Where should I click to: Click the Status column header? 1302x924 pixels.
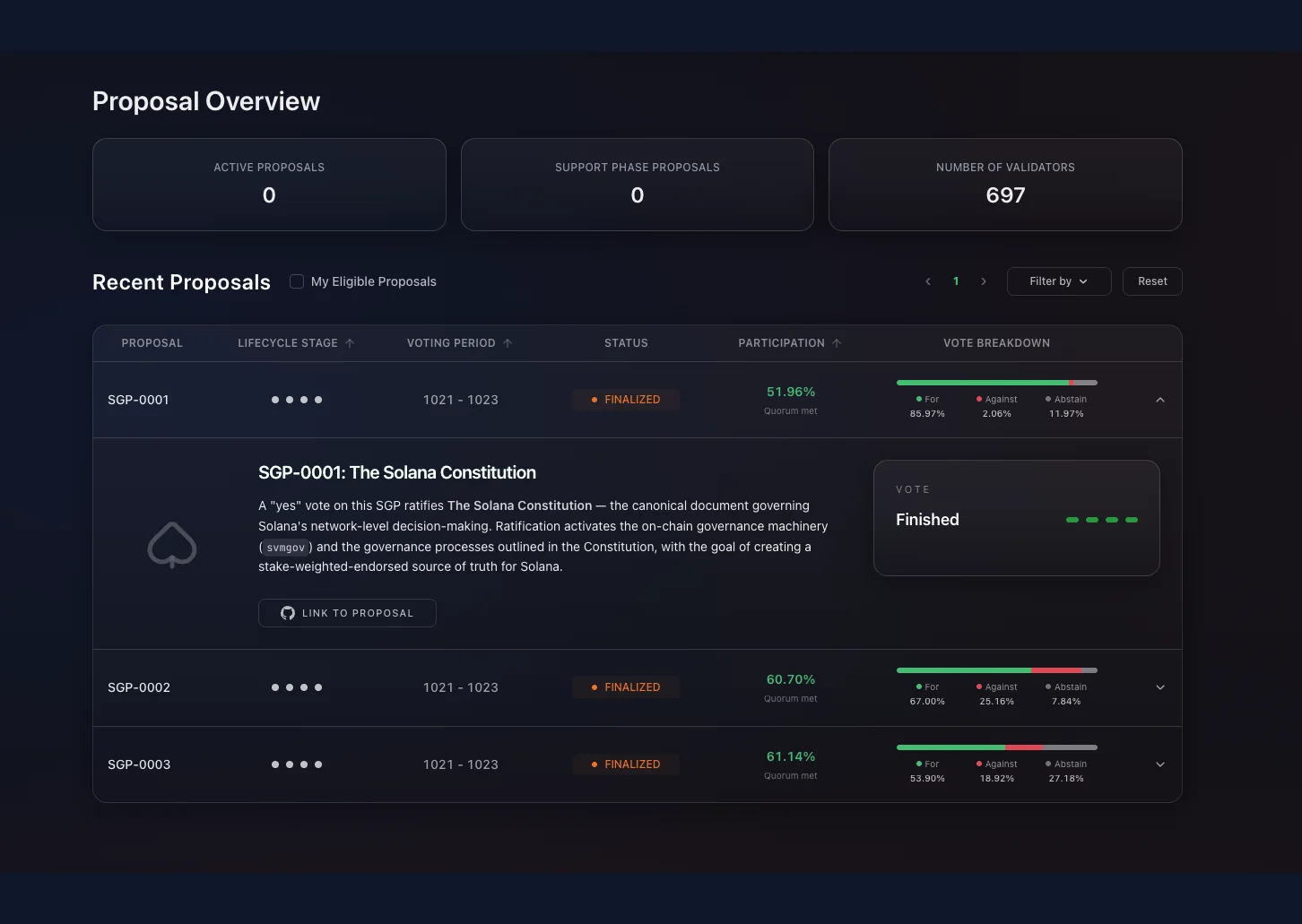[x=626, y=343]
